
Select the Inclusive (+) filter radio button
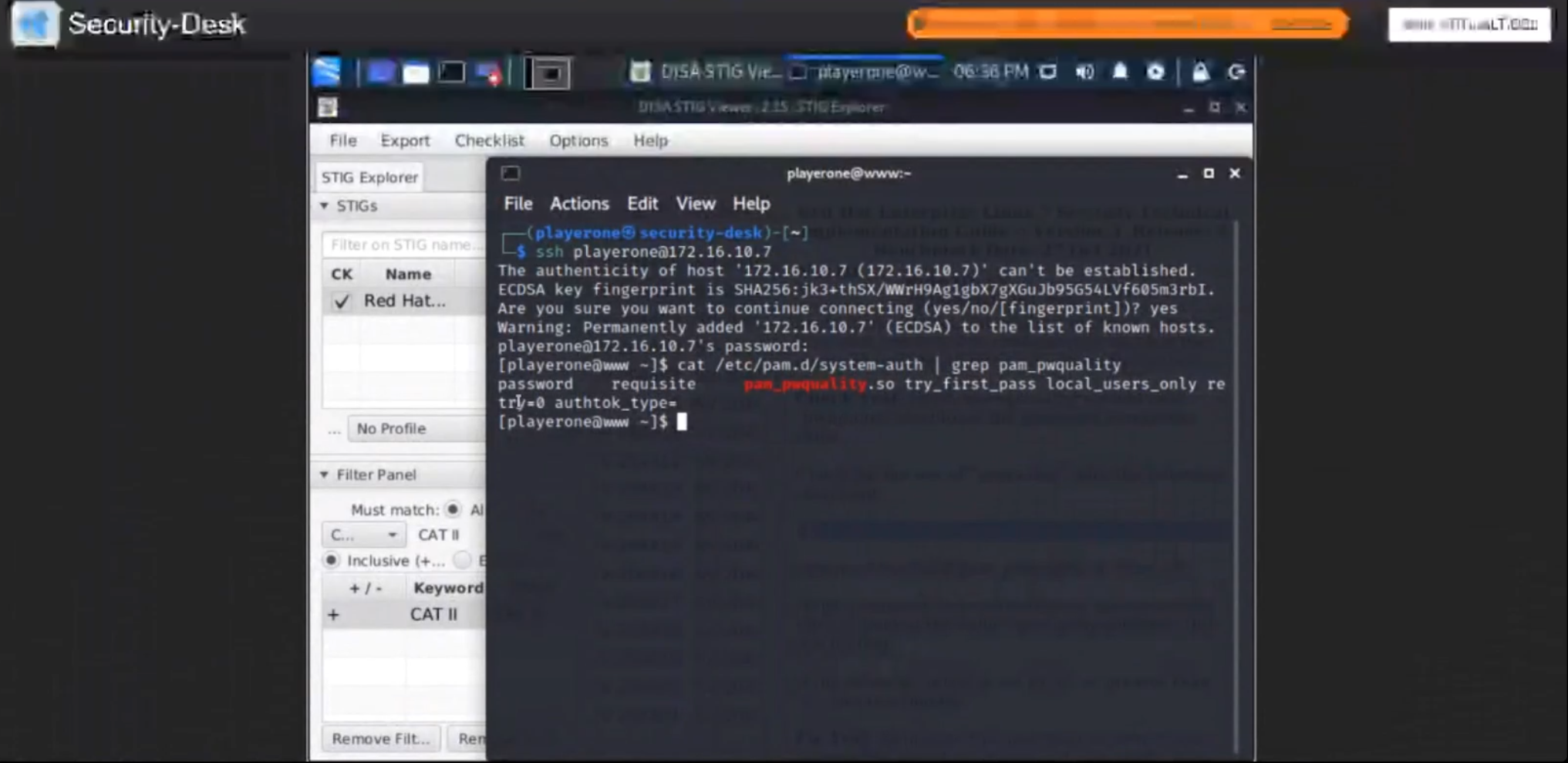click(x=331, y=560)
